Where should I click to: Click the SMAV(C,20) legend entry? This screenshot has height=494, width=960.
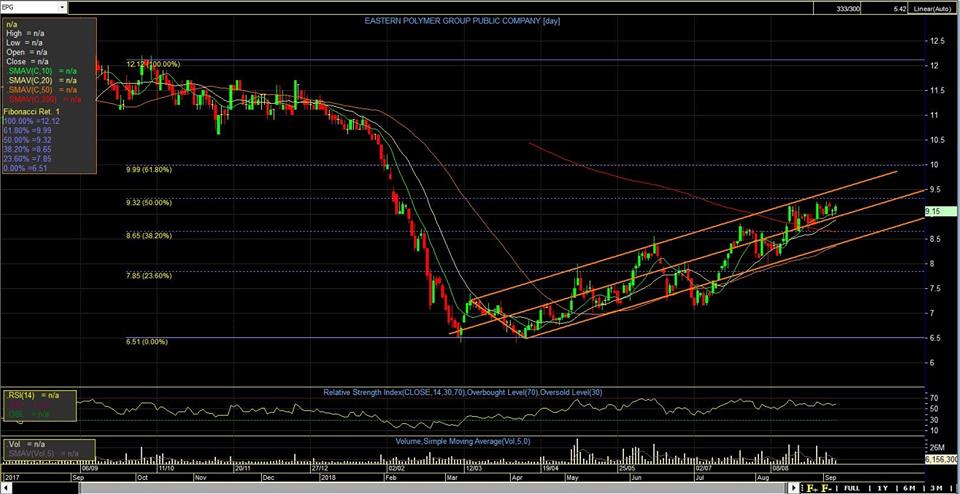pyautogui.click(x=42, y=80)
